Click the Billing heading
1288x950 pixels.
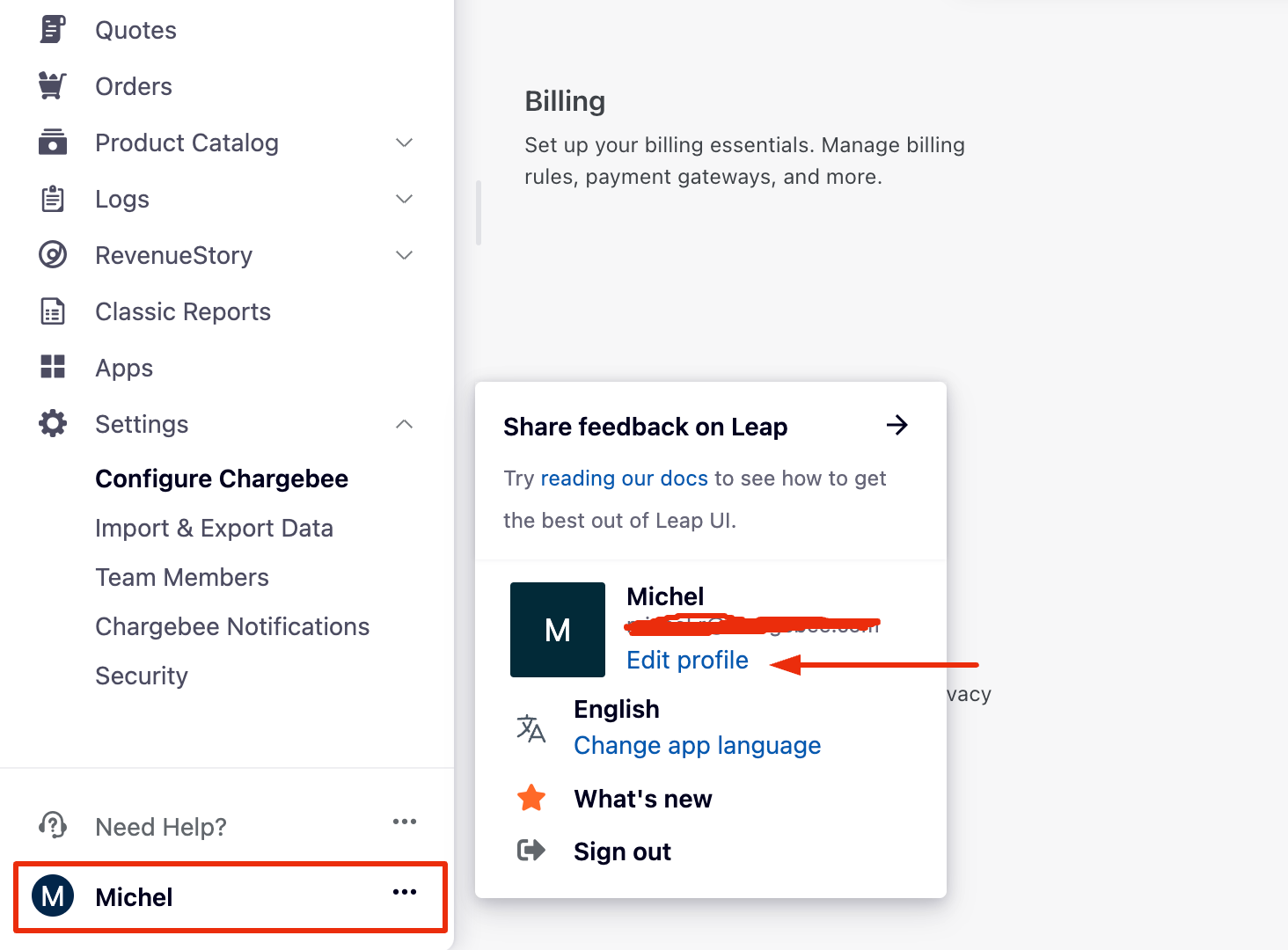[565, 101]
